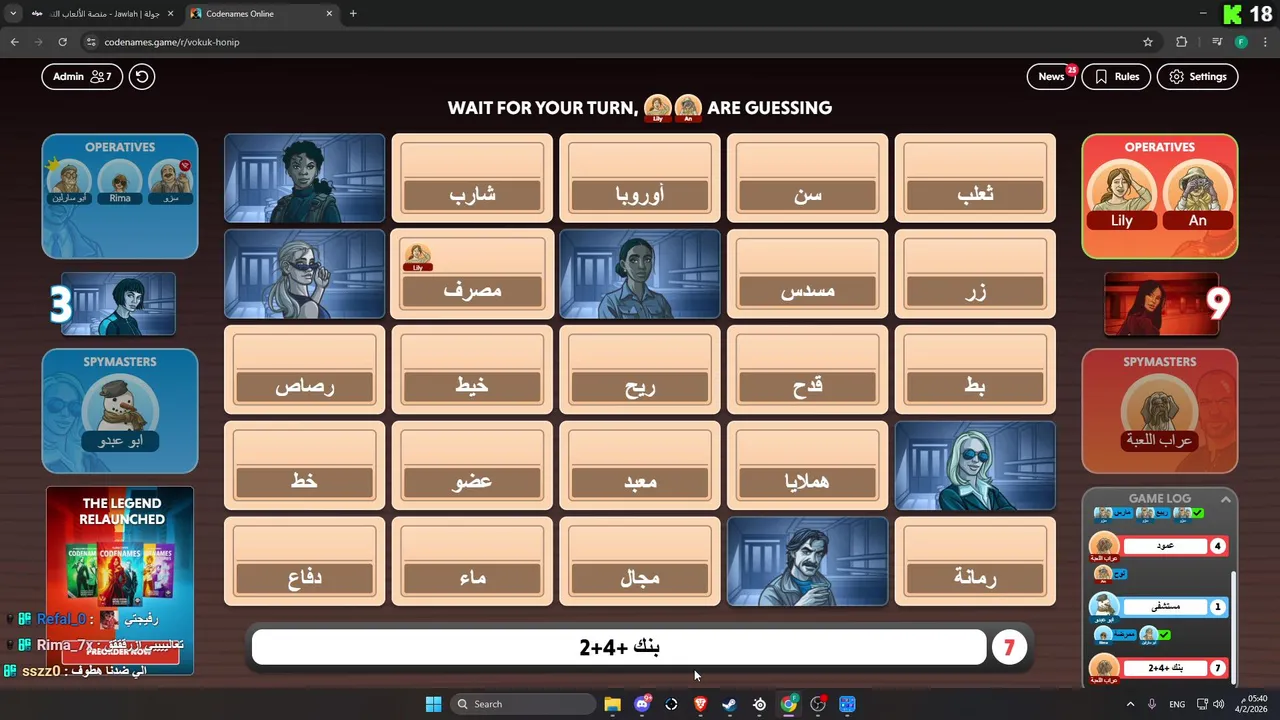1280x720 pixels.
Task: Open File Explorer from the taskbar
Action: tap(612, 704)
